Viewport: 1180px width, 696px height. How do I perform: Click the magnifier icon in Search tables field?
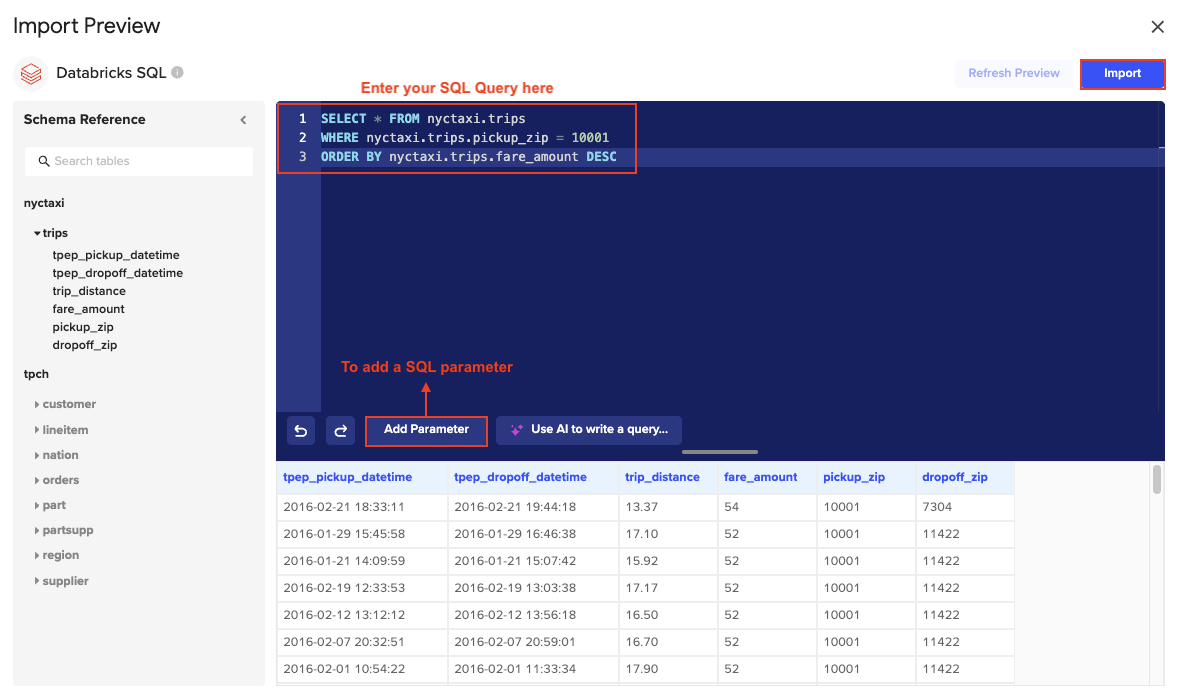(x=43, y=161)
